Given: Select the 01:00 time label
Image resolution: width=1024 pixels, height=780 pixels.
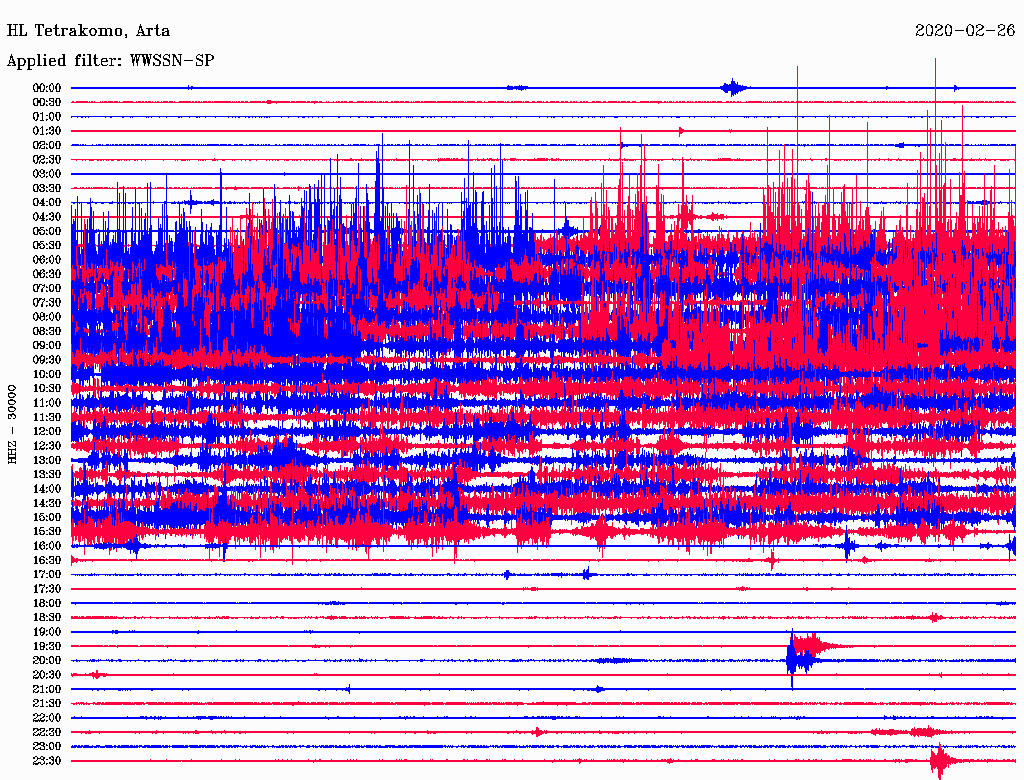Looking at the screenshot, I should click(x=47, y=116).
